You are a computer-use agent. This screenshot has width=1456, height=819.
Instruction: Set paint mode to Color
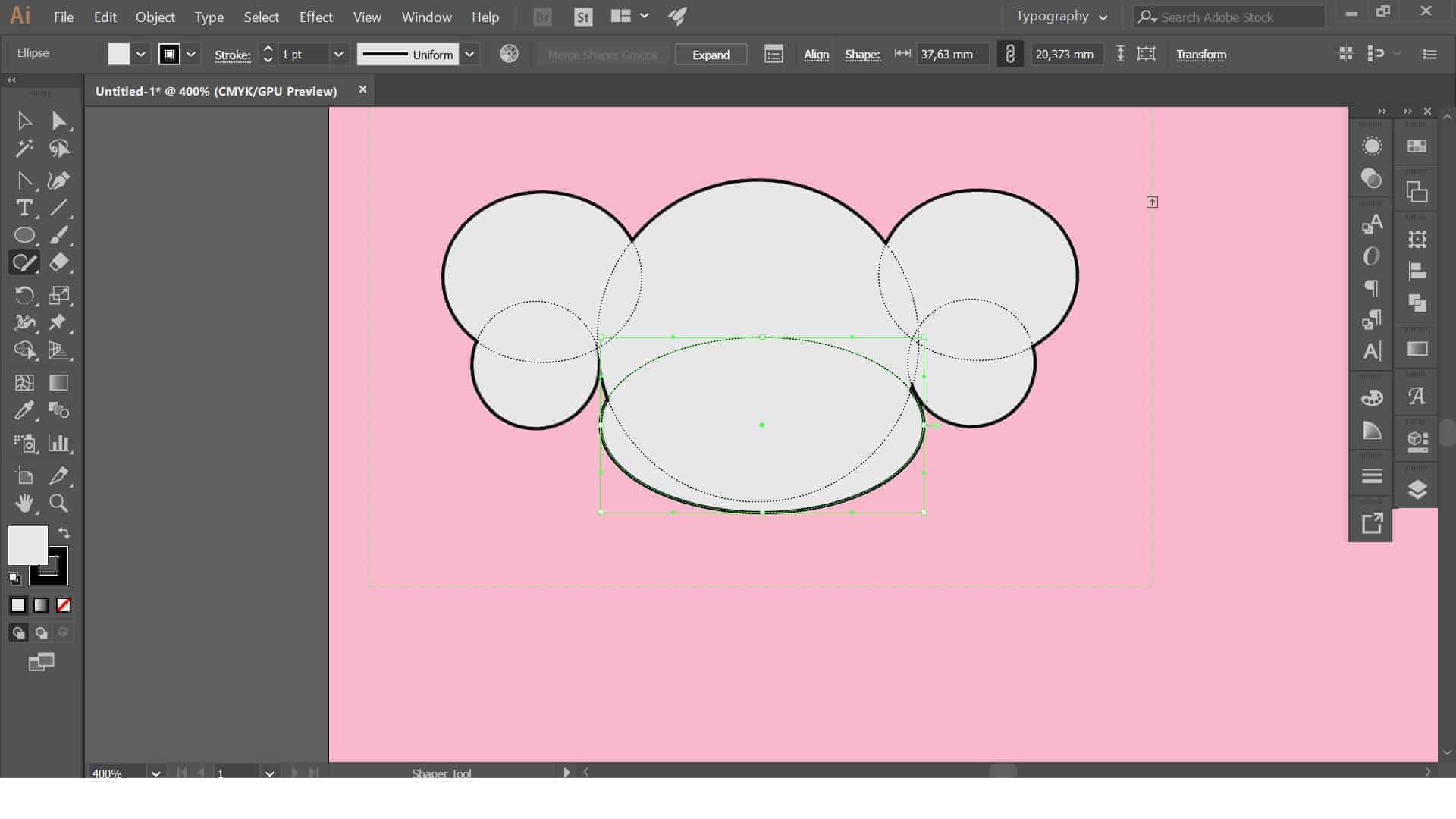[x=18, y=605]
